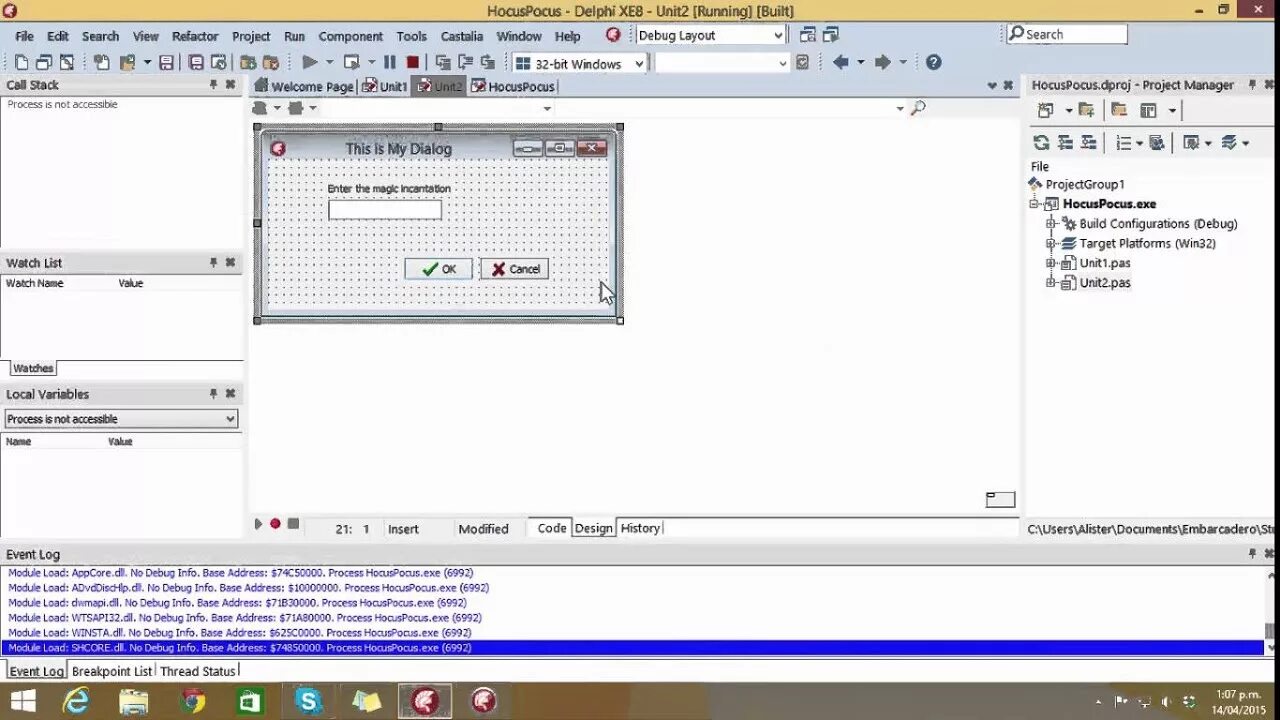Click Run Without Debugging icon
This screenshot has height=720, width=1280.
(x=352, y=62)
